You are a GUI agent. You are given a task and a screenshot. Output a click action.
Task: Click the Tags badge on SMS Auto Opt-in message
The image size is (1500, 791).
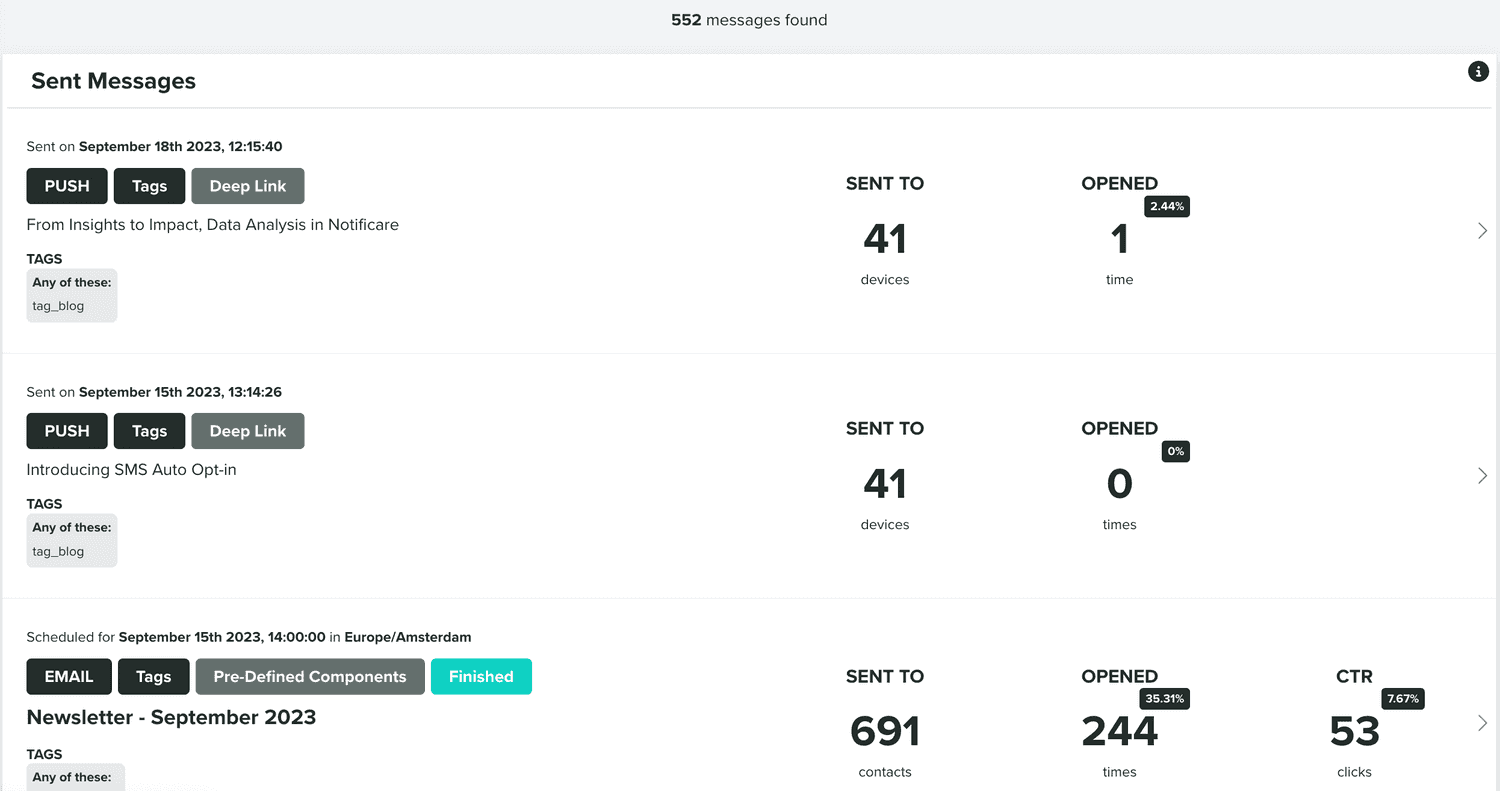tap(149, 431)
